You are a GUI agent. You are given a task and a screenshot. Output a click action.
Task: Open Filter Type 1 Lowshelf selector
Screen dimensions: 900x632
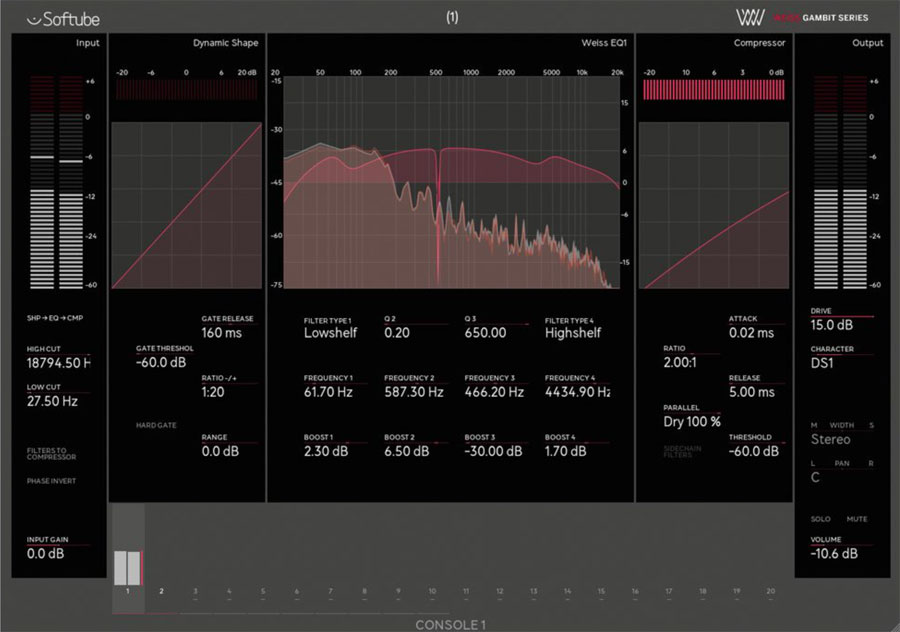(x=330, y=333)
